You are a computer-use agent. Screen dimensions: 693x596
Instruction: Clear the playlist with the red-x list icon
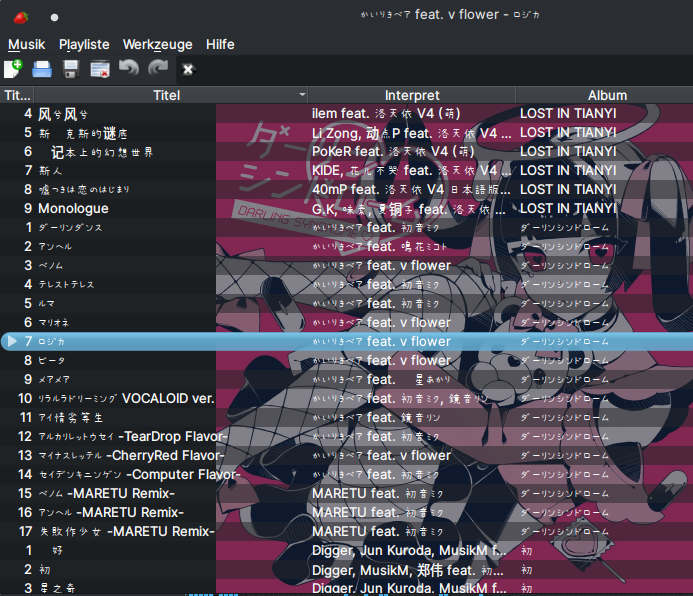[100, 69]
